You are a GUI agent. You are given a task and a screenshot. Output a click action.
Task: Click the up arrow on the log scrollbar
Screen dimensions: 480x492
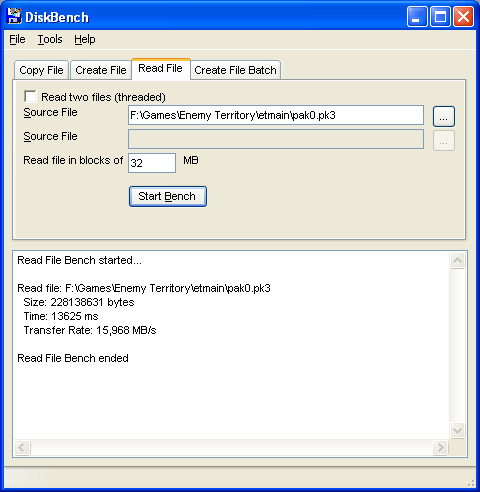457,261
